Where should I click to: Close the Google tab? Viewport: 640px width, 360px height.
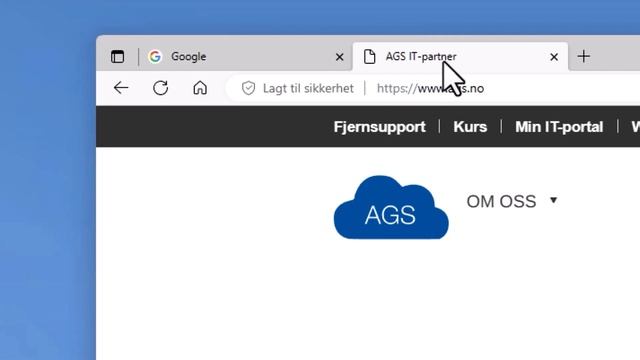pos(339,57)
